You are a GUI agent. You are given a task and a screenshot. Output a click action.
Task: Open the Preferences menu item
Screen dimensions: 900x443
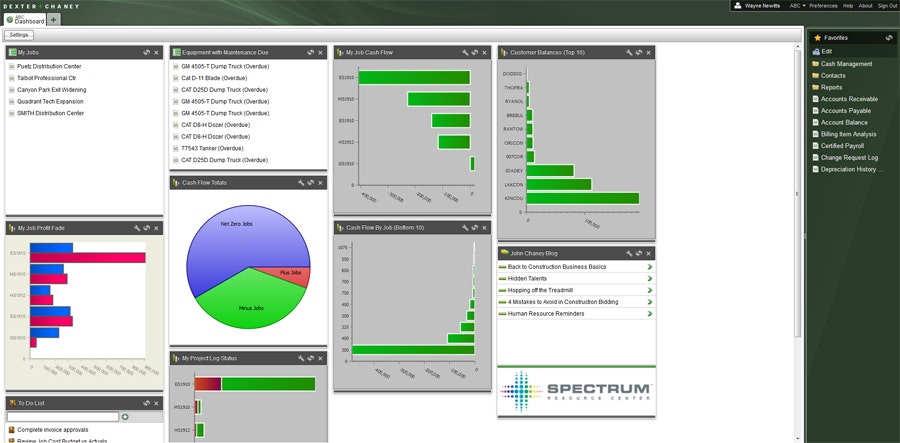[823, 5]
